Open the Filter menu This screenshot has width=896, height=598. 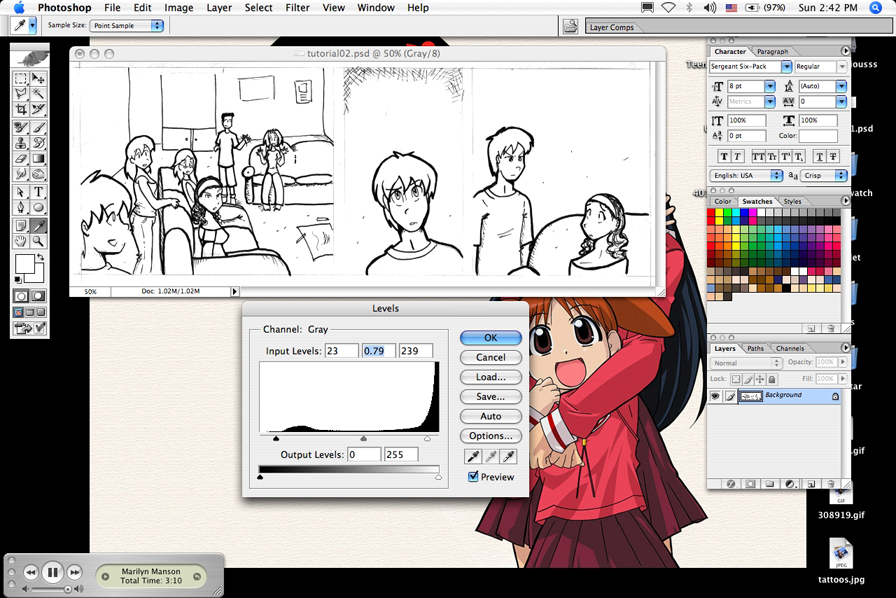tap(297, 7)
